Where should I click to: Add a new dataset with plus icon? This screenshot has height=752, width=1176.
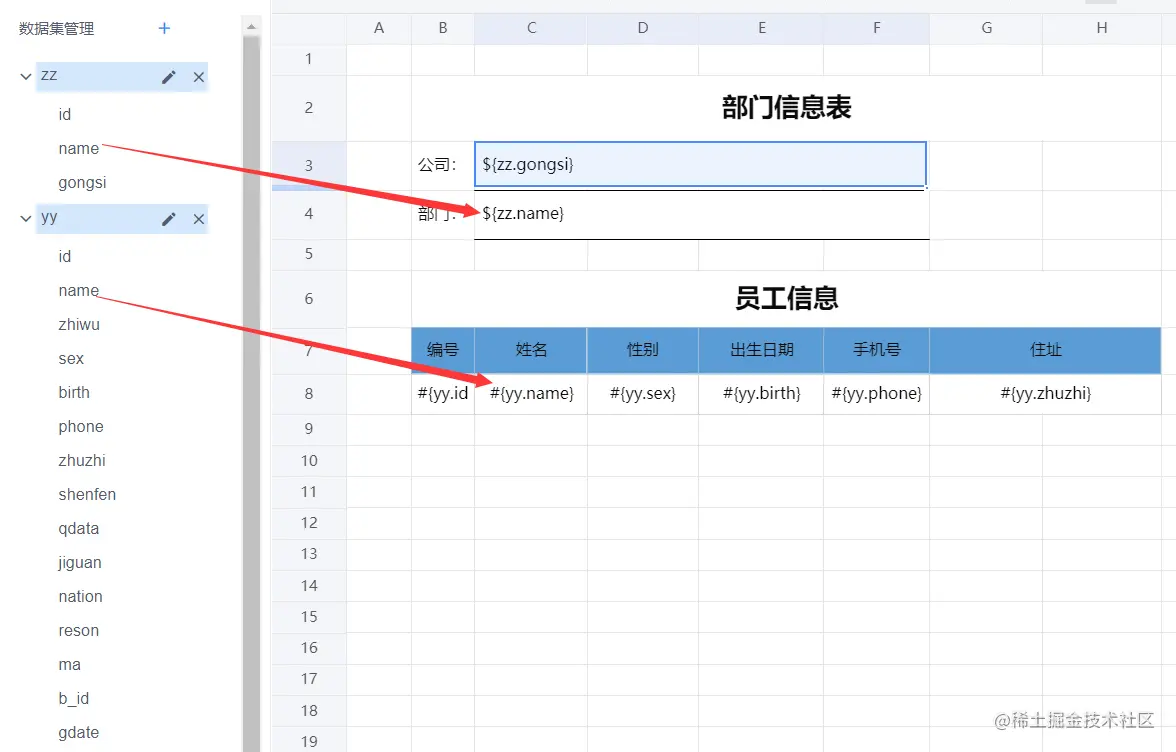[x=164, y=28]
